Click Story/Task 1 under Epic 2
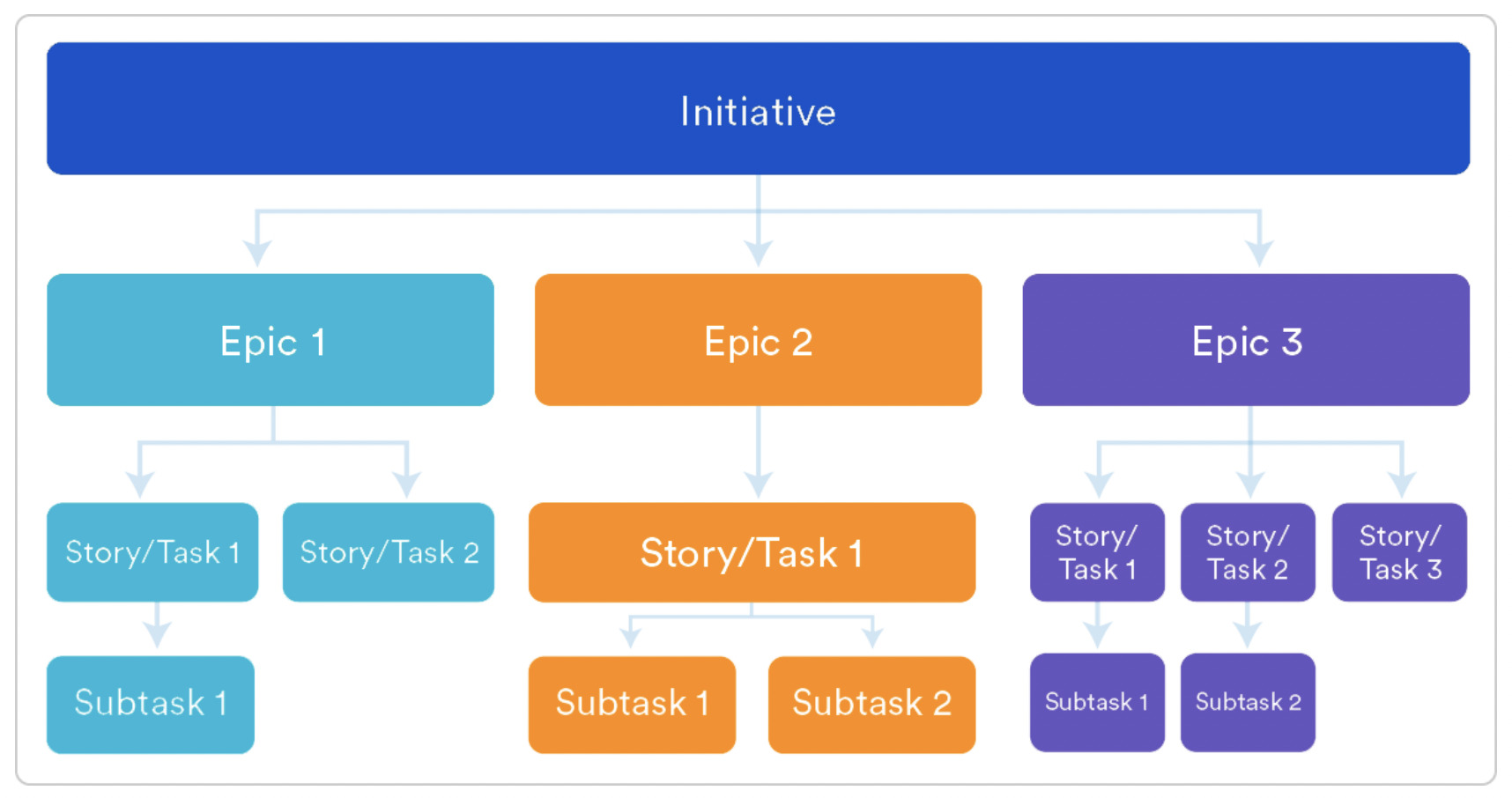Screen dimensions: 1512x798 coord(753,552)
